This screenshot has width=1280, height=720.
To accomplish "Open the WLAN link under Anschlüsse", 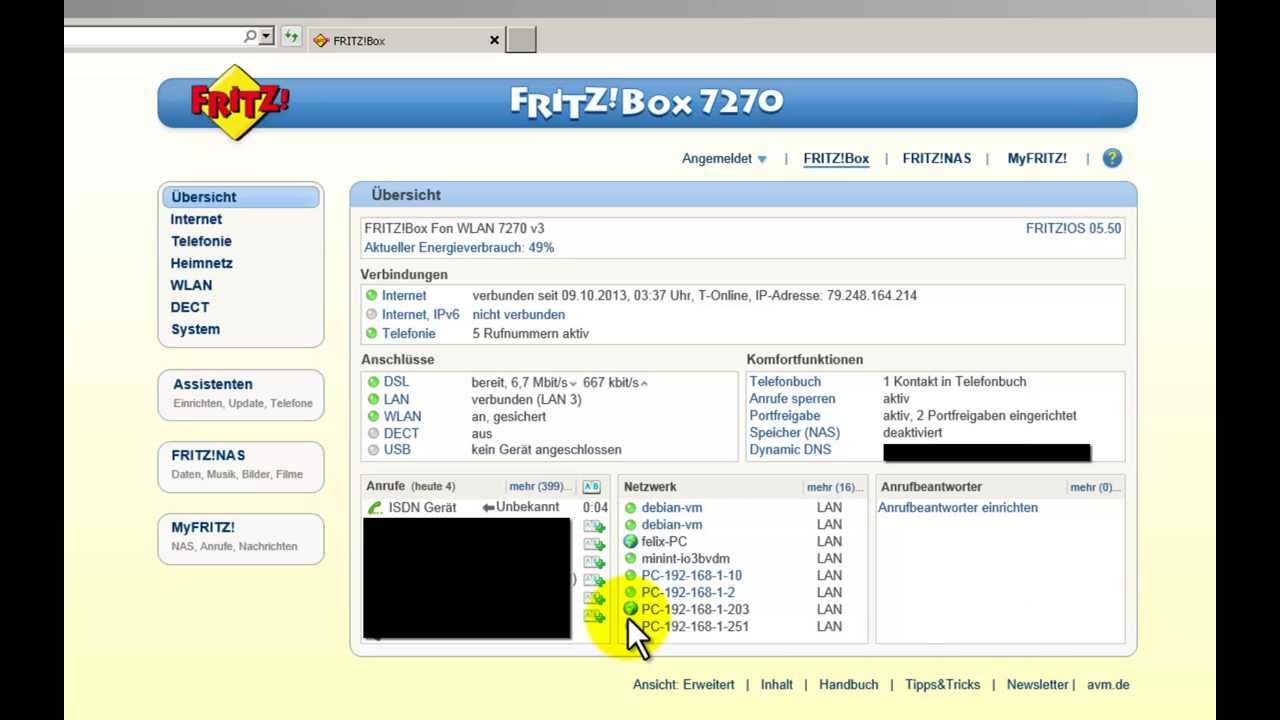I will [402, 416].
